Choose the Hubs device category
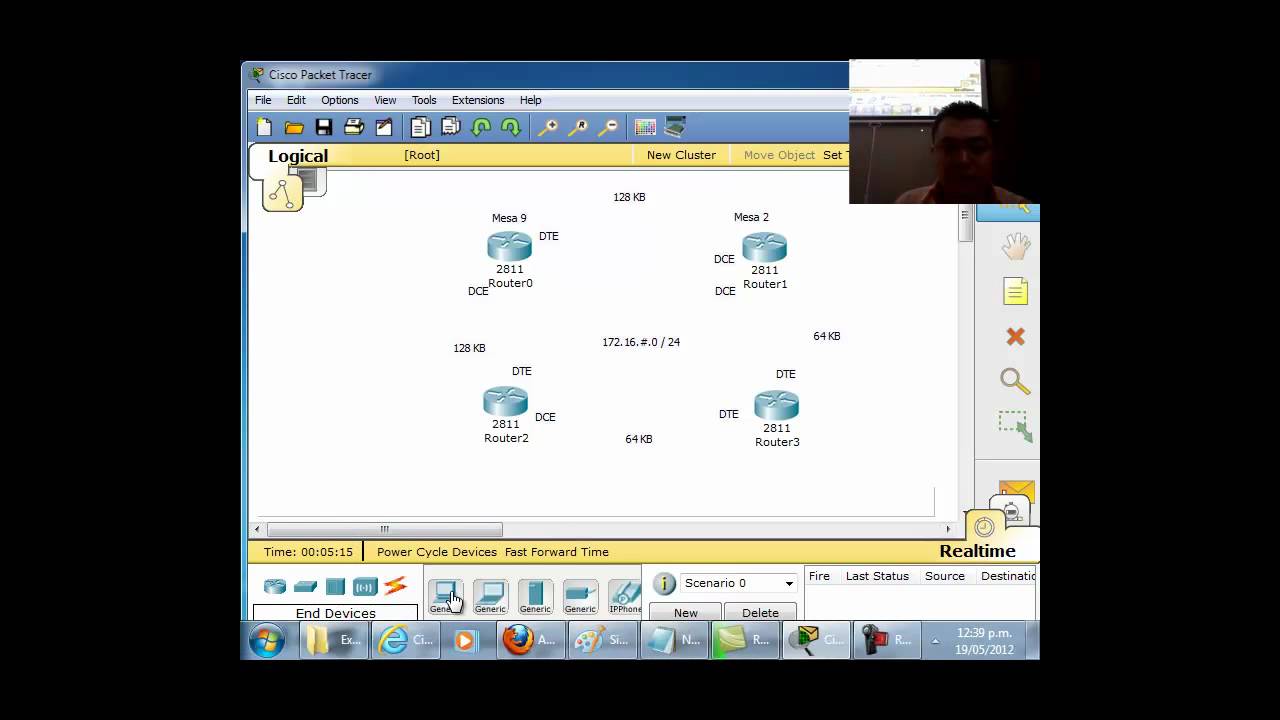 335,587
